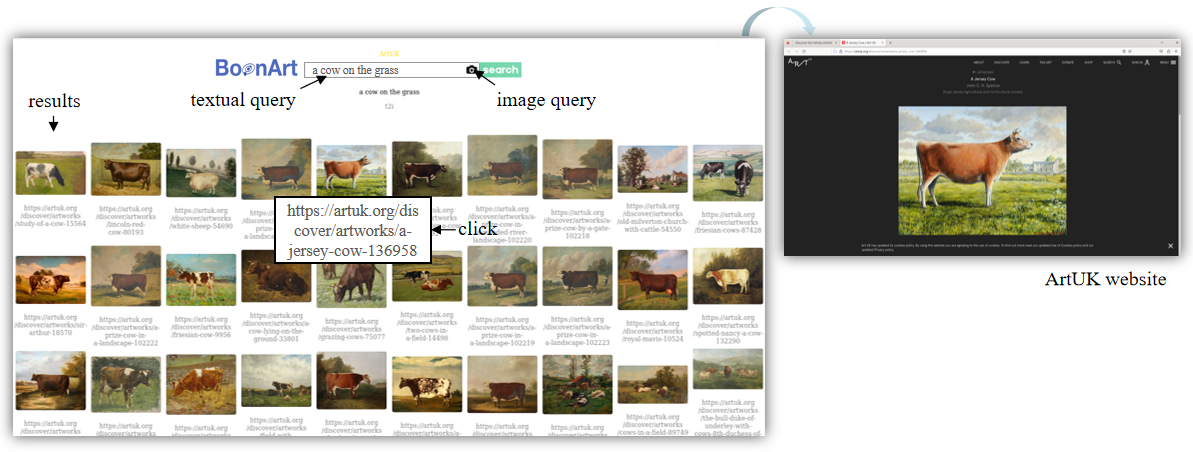Image resolution: width=1193 pixels, height=452 pixels.
Task: Follow the two-cows-in-a-field-14498 link
Action: point(427,325)
